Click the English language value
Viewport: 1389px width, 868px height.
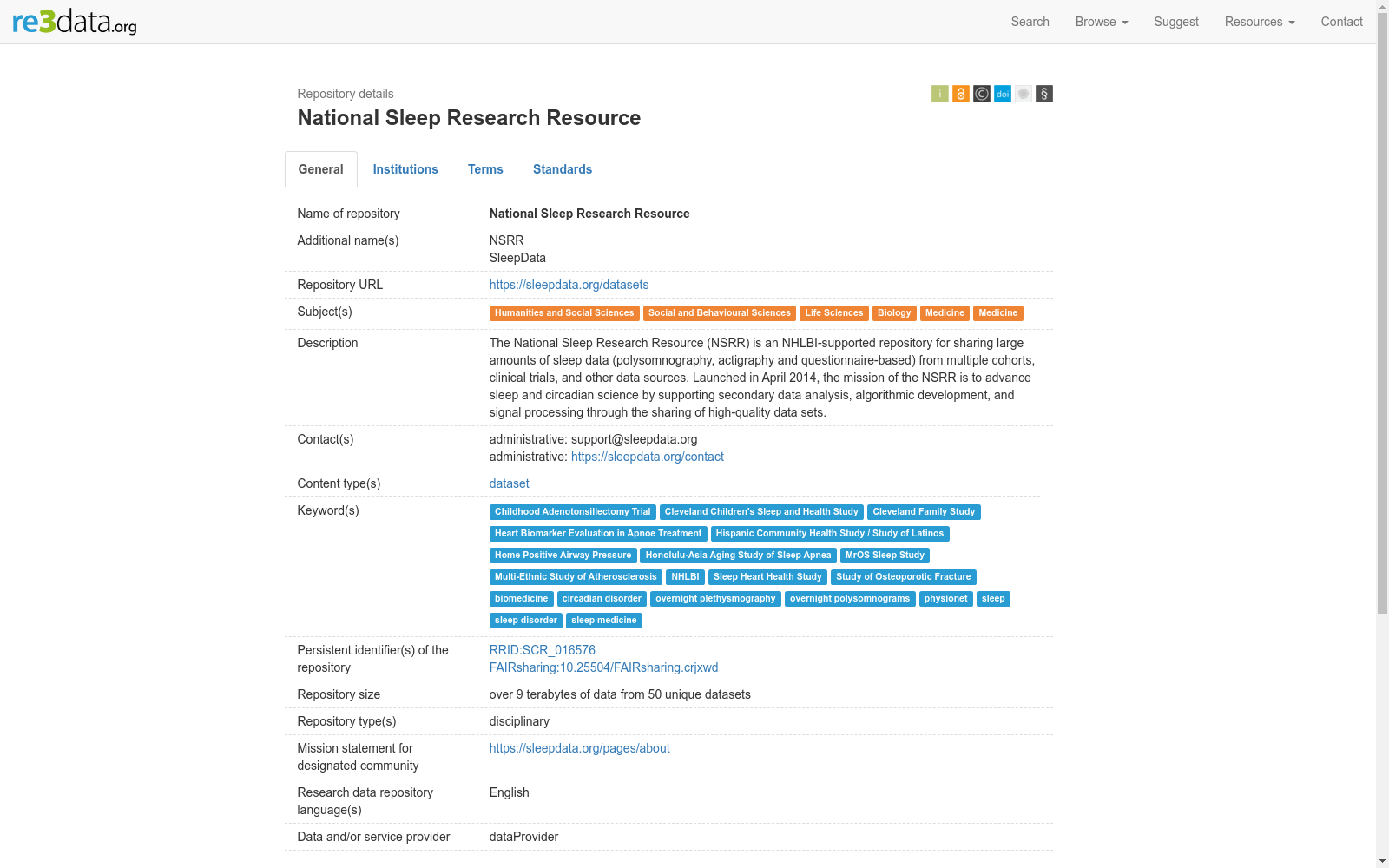click(510, 792)
